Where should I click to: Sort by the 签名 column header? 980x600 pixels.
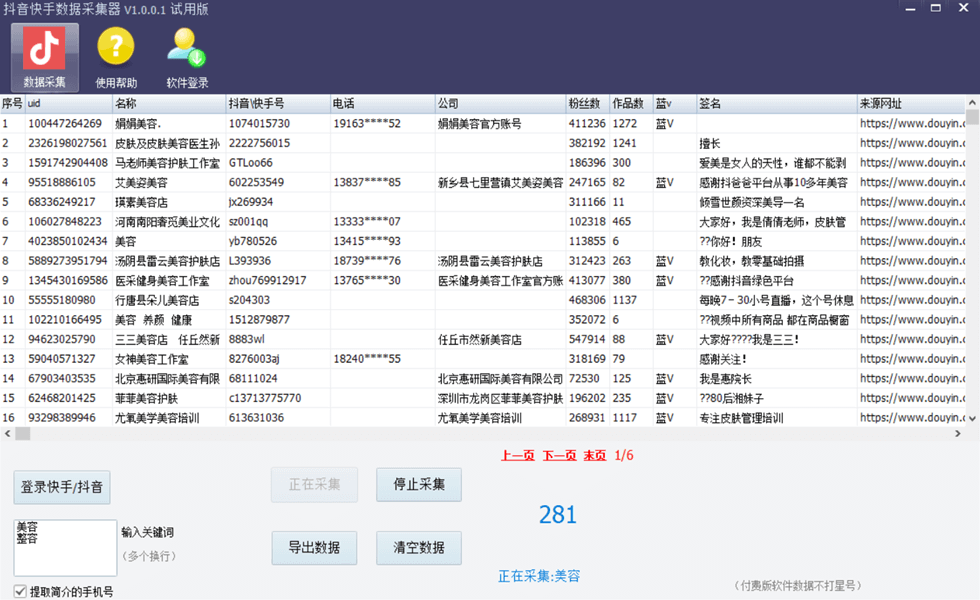tap(777, 104)
